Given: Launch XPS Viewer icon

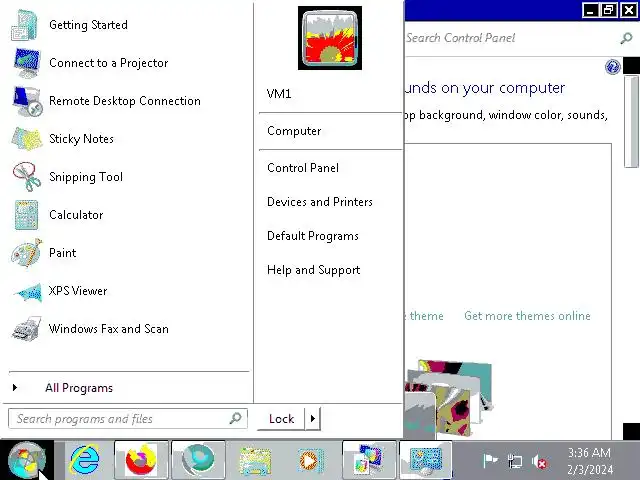Looking at the screenshot, I should click(x=28, y=291).
